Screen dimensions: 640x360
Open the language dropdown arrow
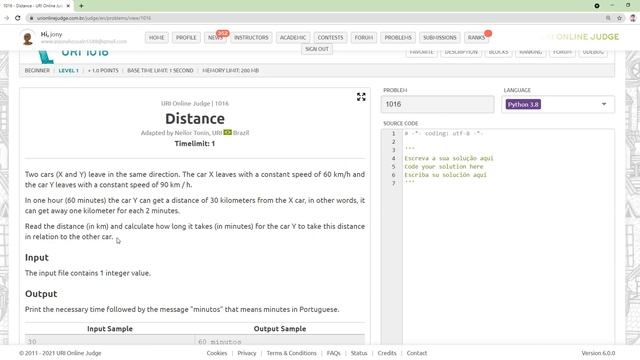click(x=604, y=104)
